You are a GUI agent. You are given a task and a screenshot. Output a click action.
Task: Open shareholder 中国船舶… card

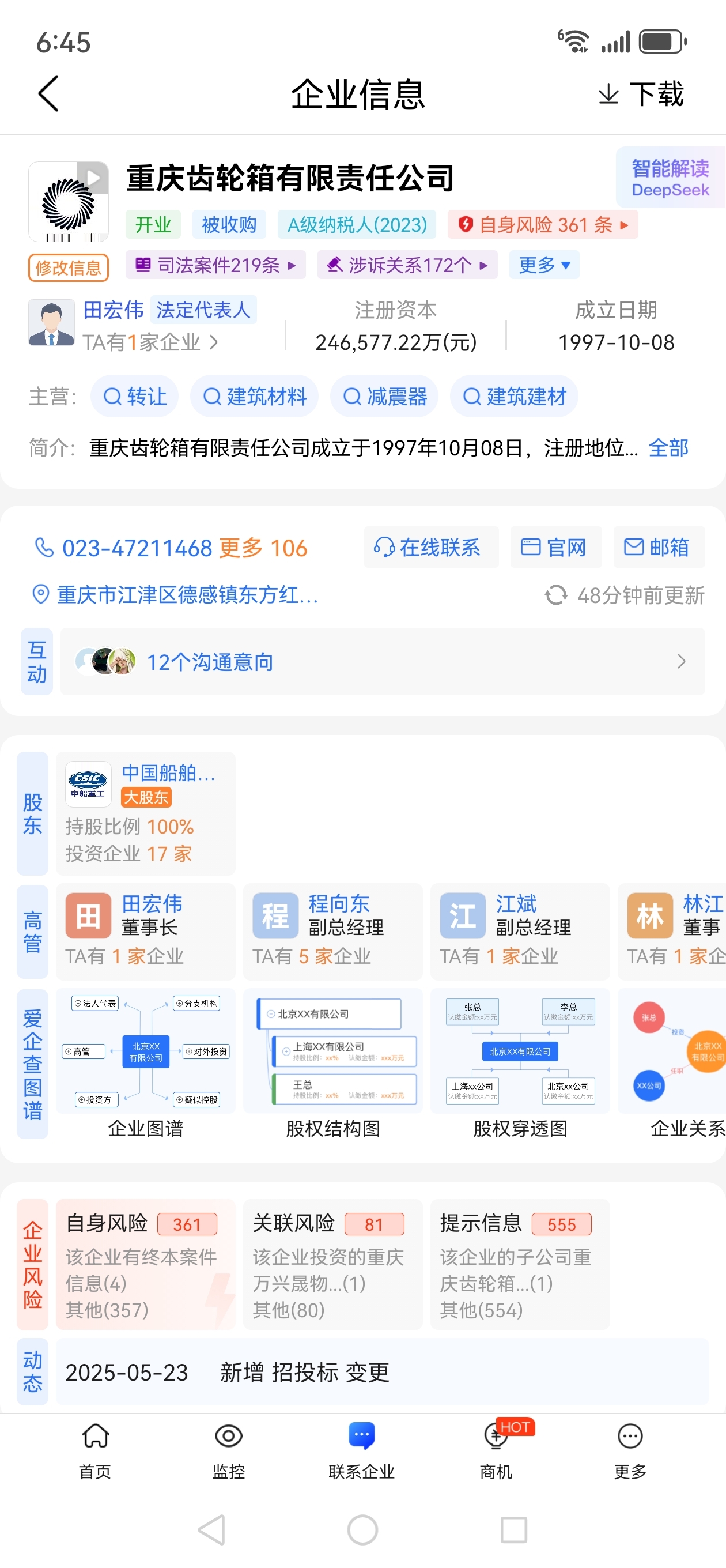[146, 813]
